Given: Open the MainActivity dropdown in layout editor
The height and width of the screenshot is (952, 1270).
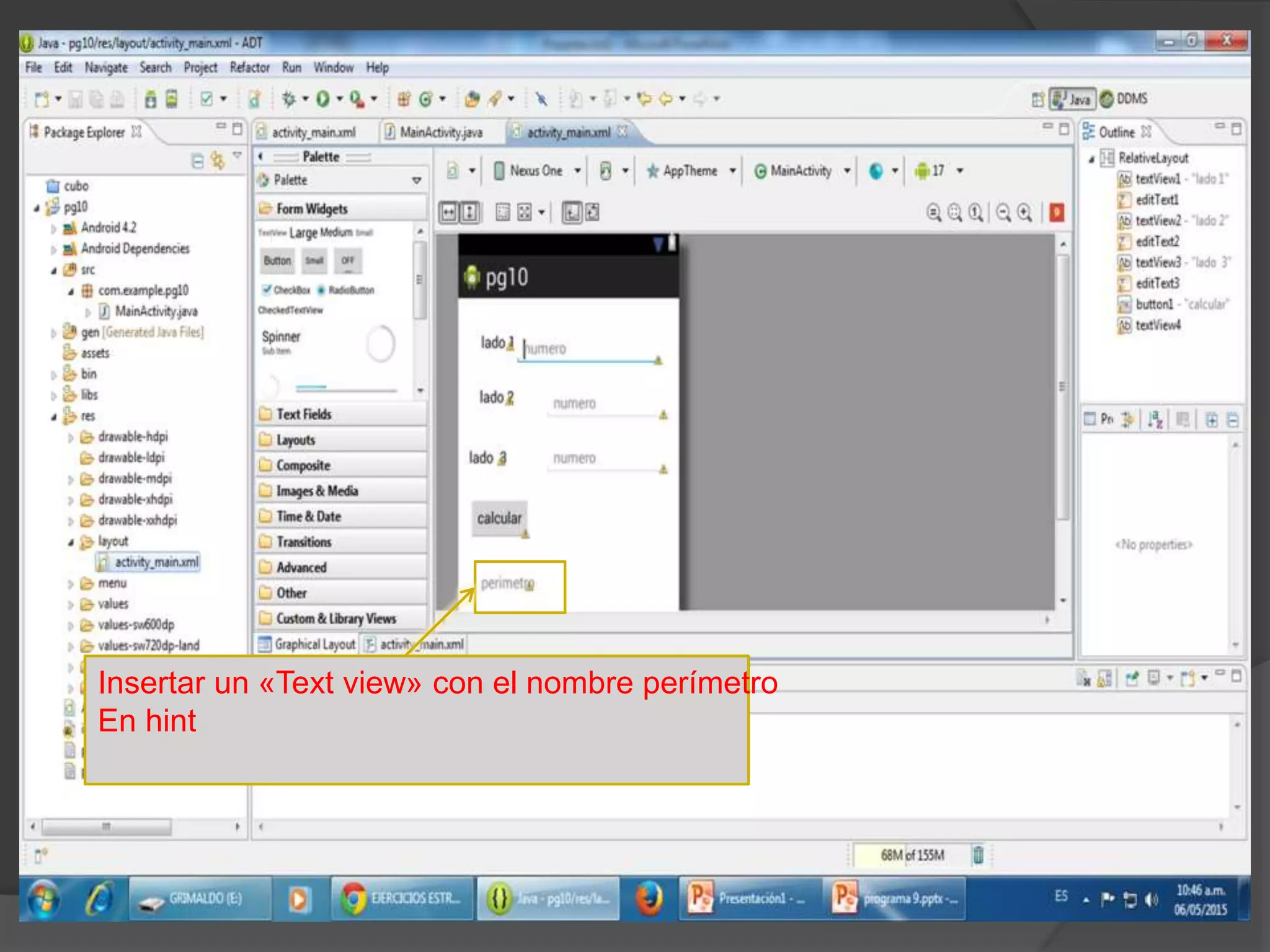Looking at the screenshot, I should click(802, 170).
